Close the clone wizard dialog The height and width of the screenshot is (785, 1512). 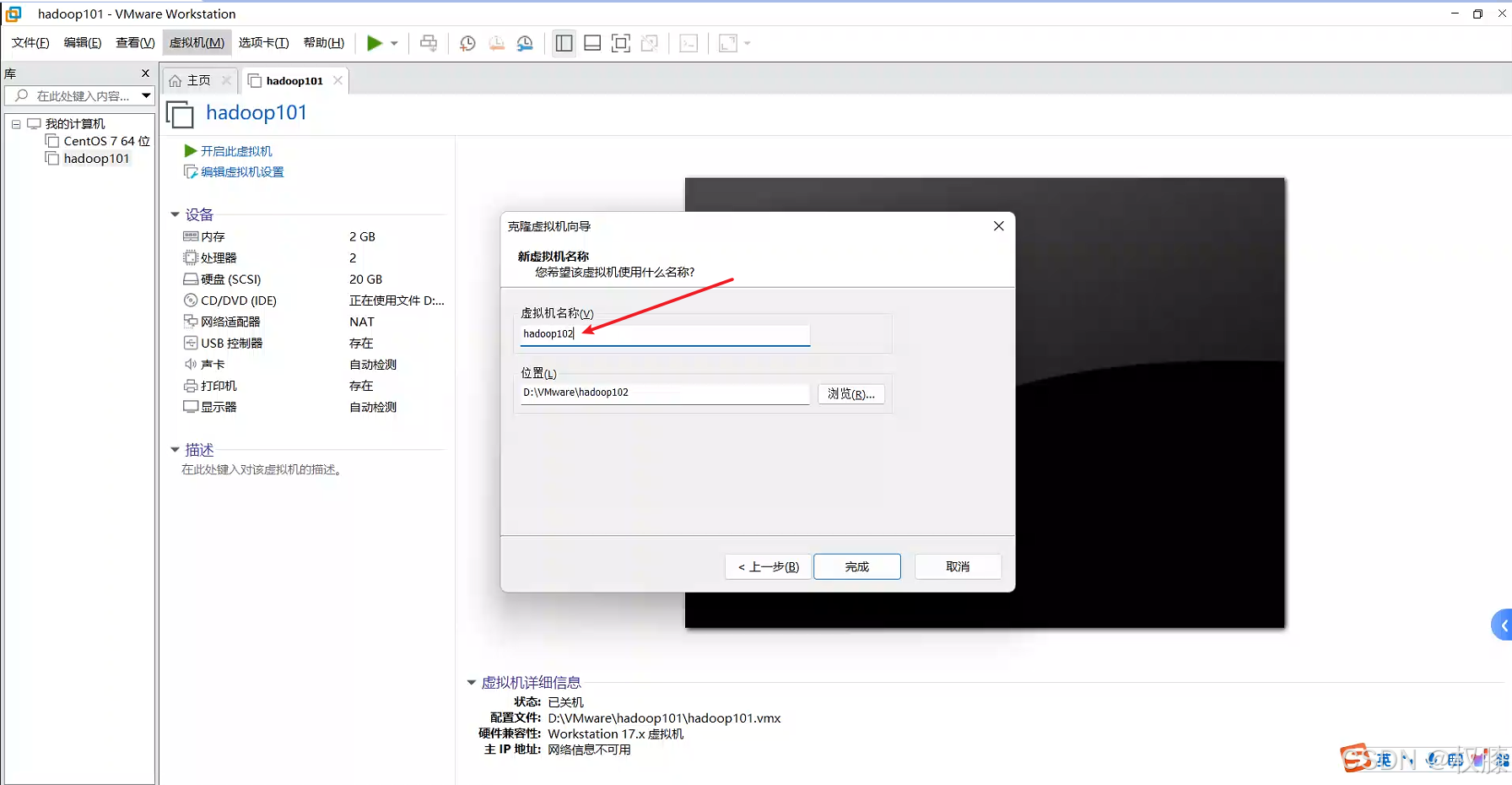(998, 226)
